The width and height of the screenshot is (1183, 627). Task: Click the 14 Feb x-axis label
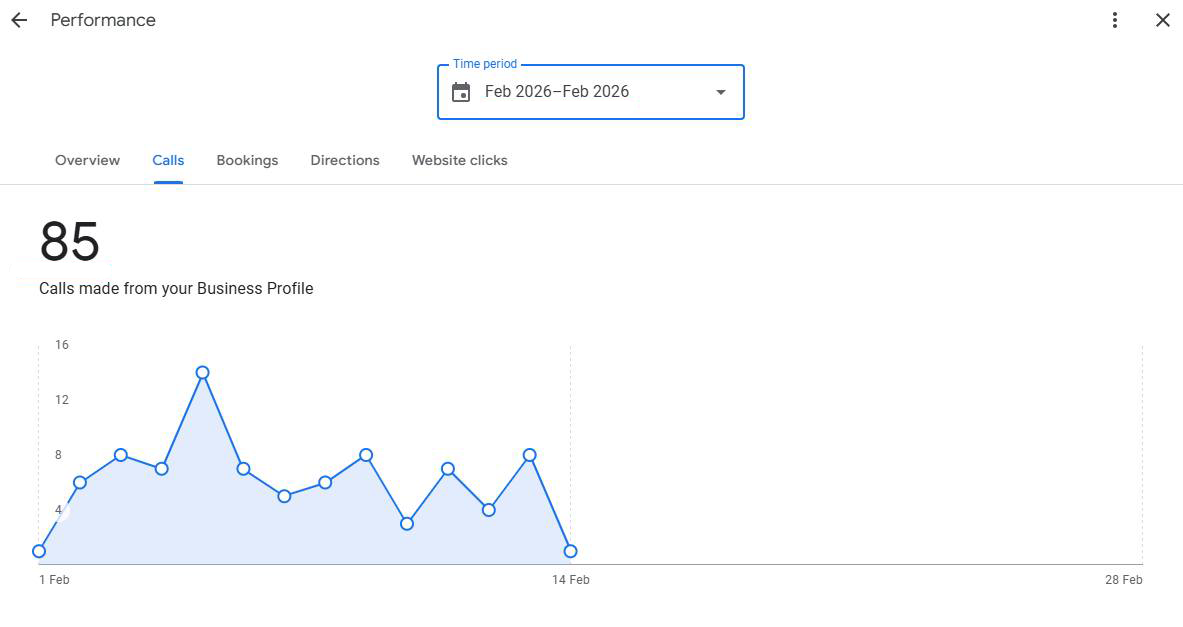(571, 580)
